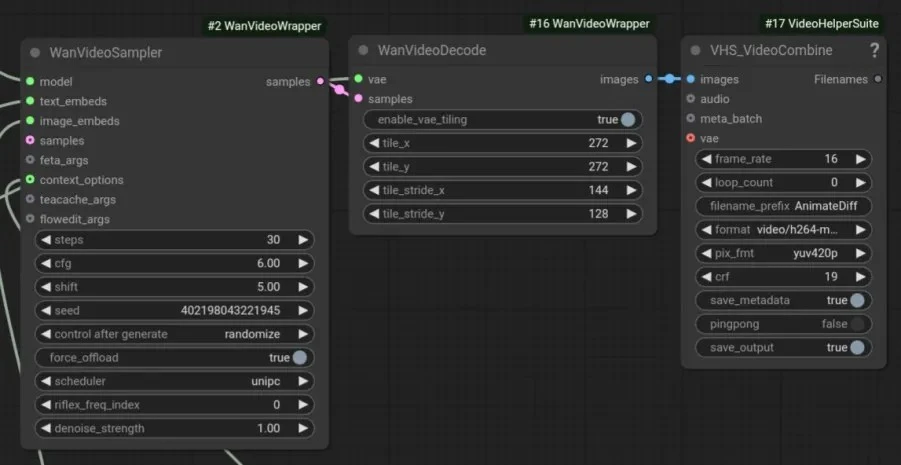Collapse the WanVideoSampler node via its header dot
This screenshot has height=465, width=901.
click(x=35, y=53)
